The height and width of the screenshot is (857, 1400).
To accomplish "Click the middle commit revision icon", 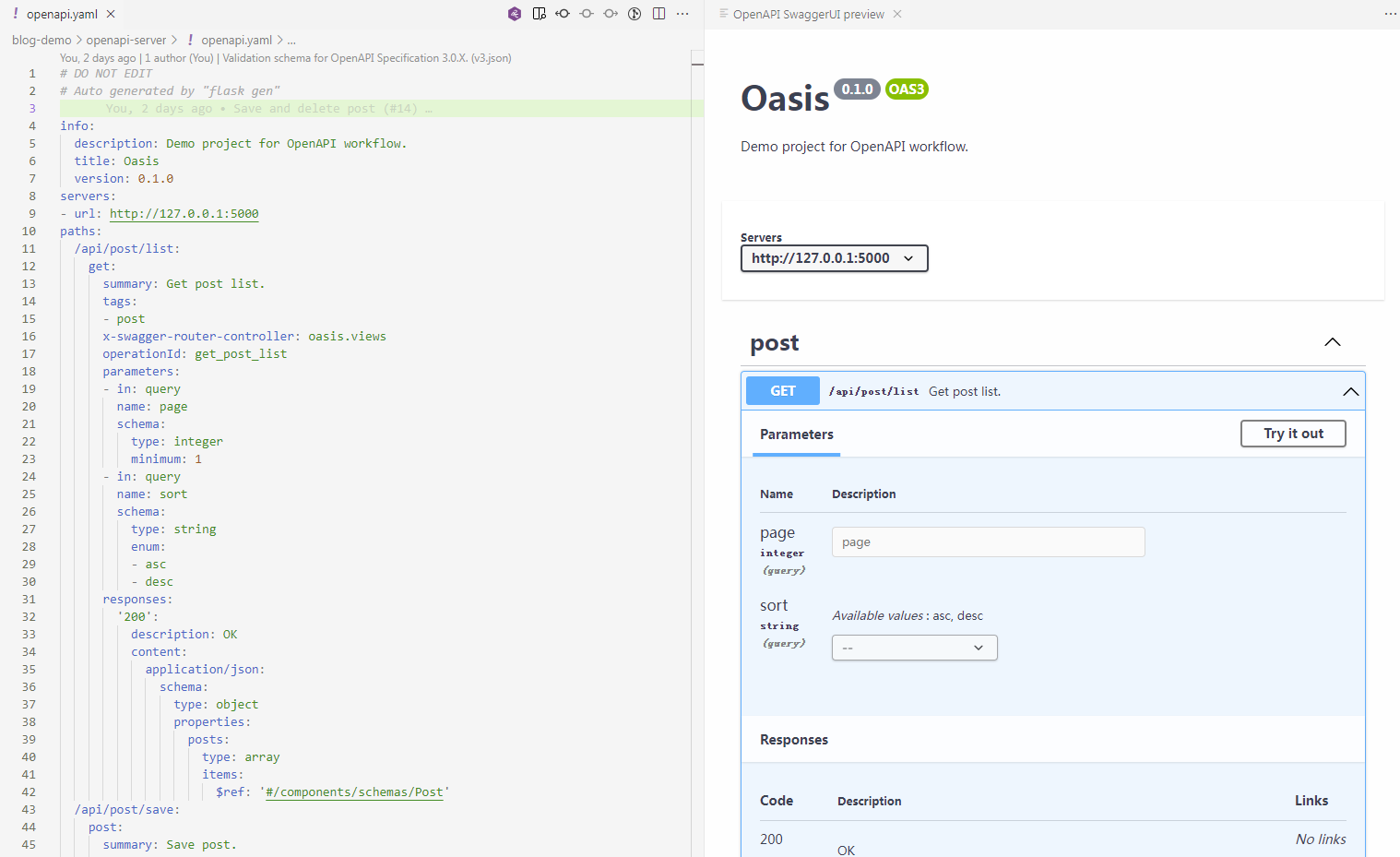I will (587, 14).
